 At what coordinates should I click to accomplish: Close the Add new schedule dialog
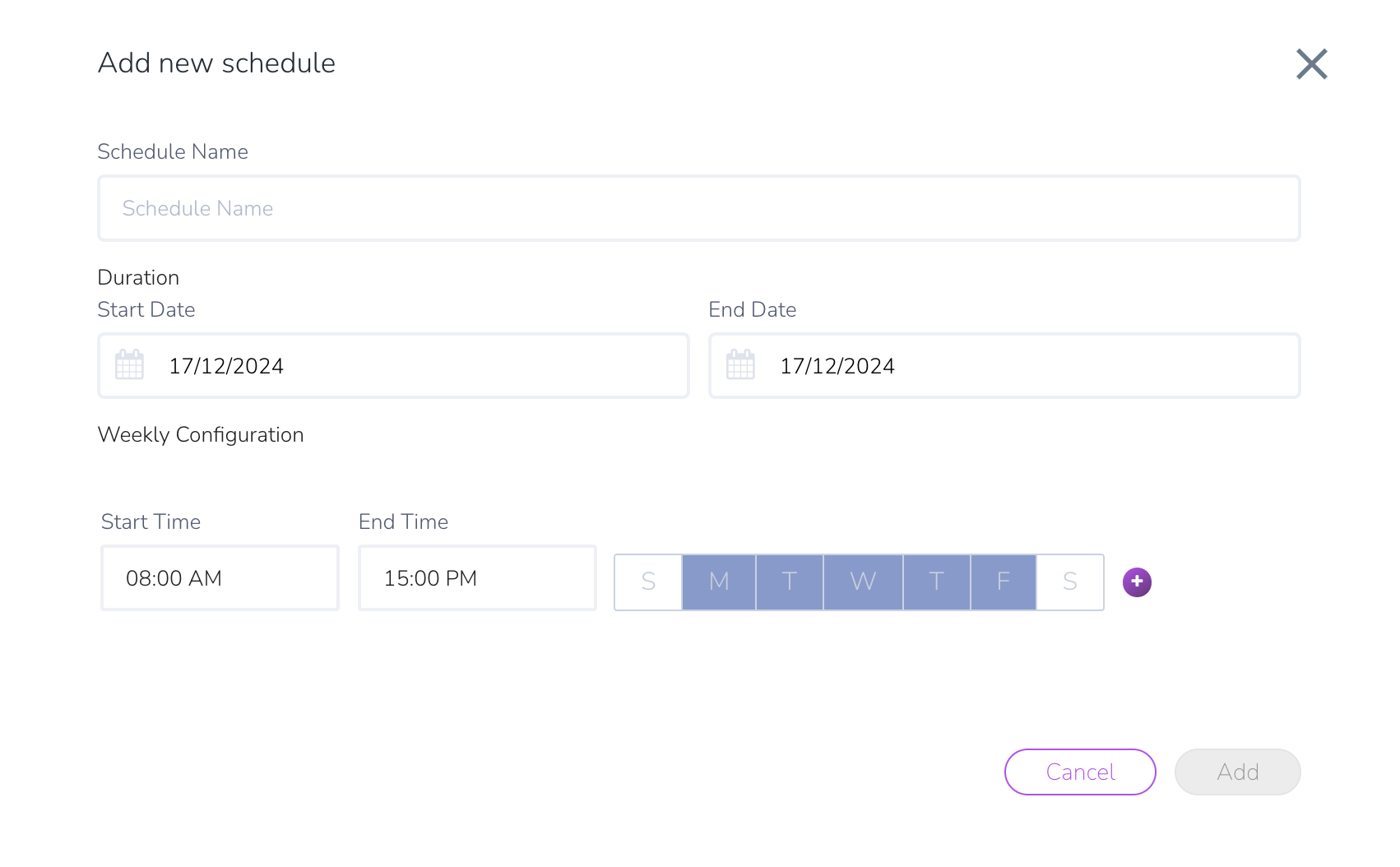(1312, 64)
